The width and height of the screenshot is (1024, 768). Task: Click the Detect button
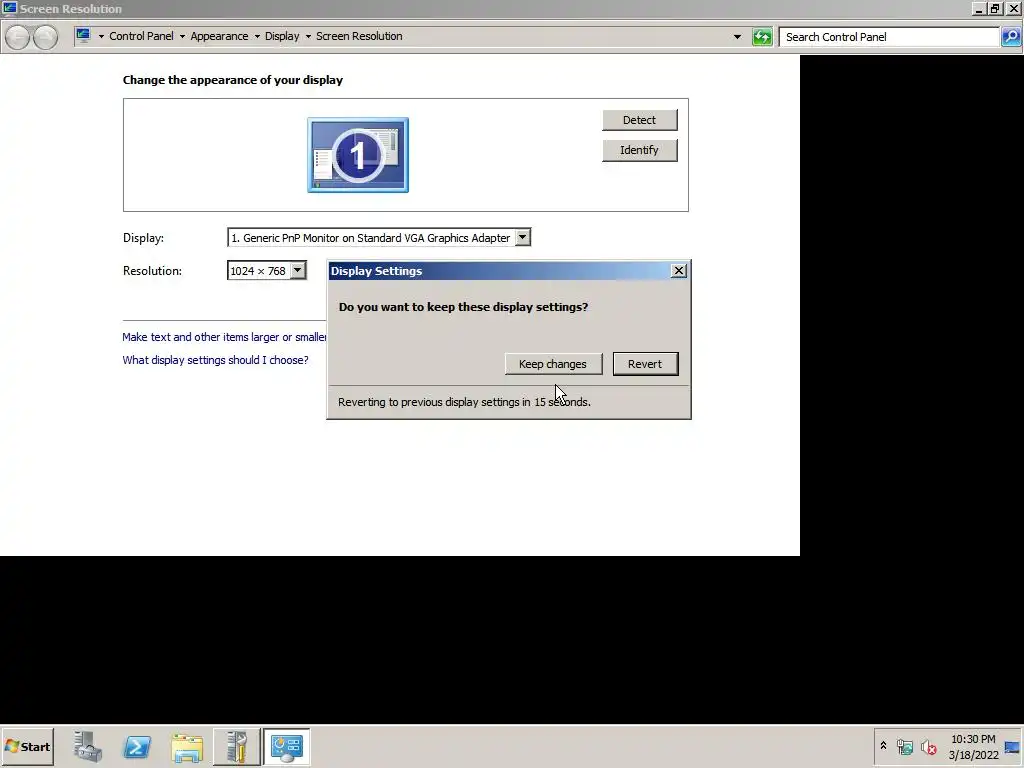[639, 120]
